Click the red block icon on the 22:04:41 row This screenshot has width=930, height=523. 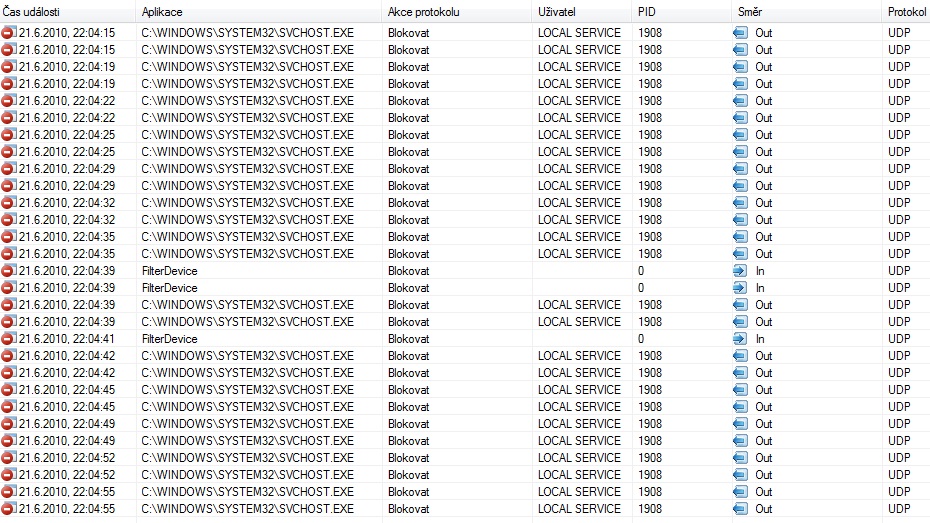(x=9, y=339)
